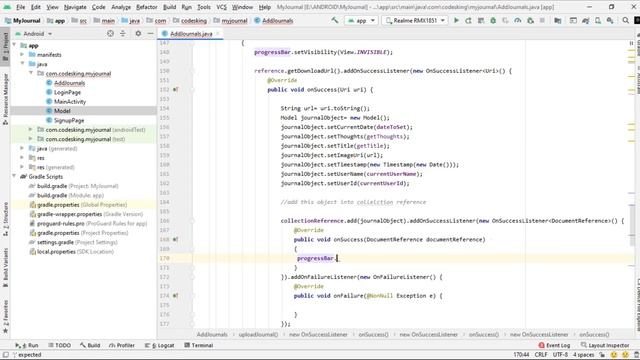Click the grey Stop icon in the toolbar
Screen dimensions: 640x360
click(x=542, y=20)
